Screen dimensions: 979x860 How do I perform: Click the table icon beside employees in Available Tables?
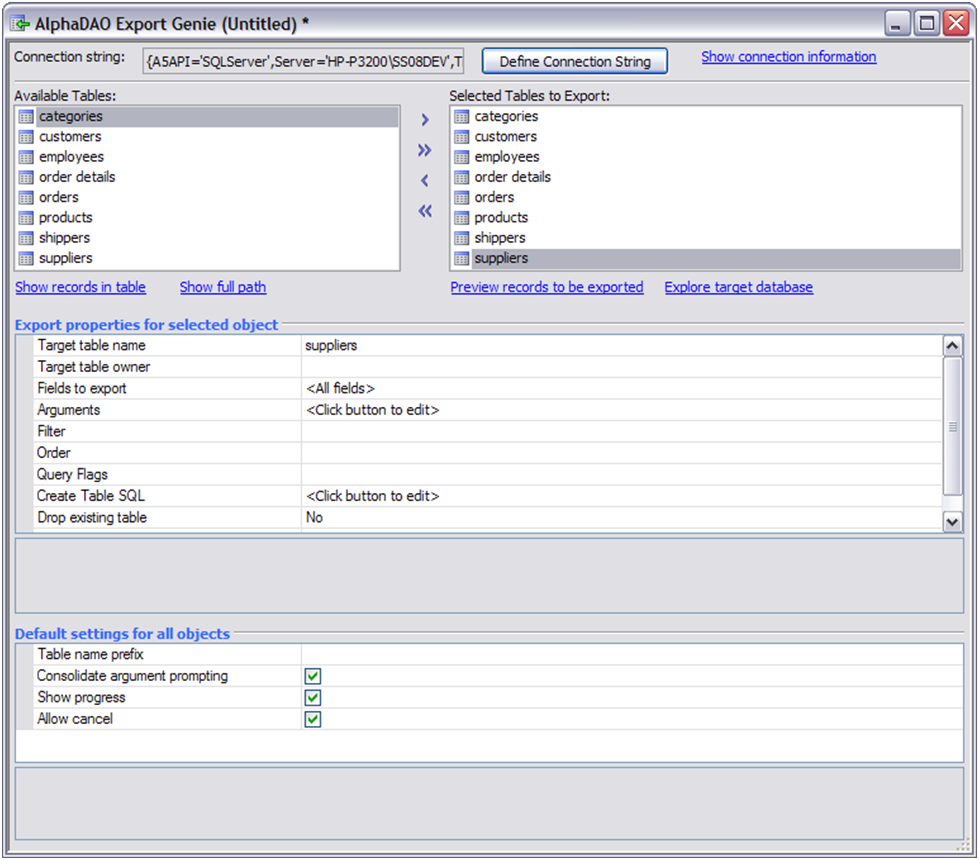coord(26,157)
